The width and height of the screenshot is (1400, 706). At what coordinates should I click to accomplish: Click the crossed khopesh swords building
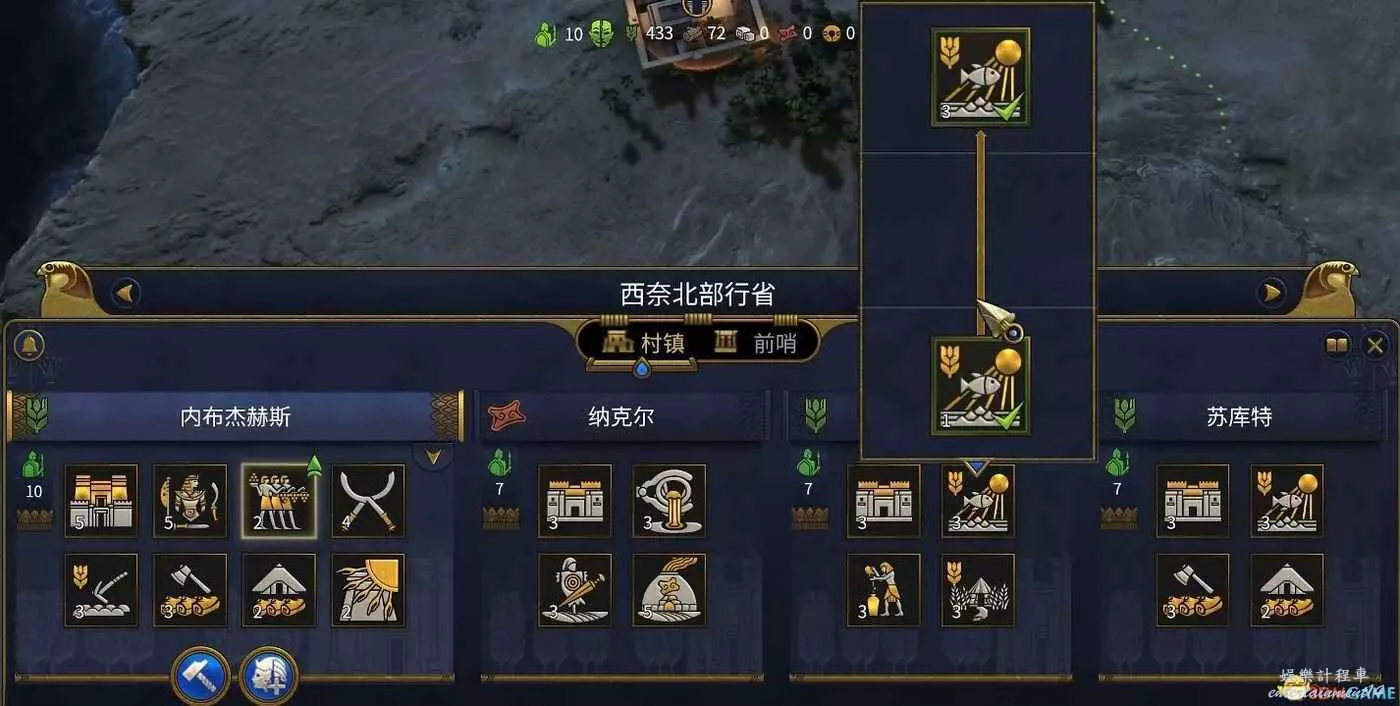point(368,501)
